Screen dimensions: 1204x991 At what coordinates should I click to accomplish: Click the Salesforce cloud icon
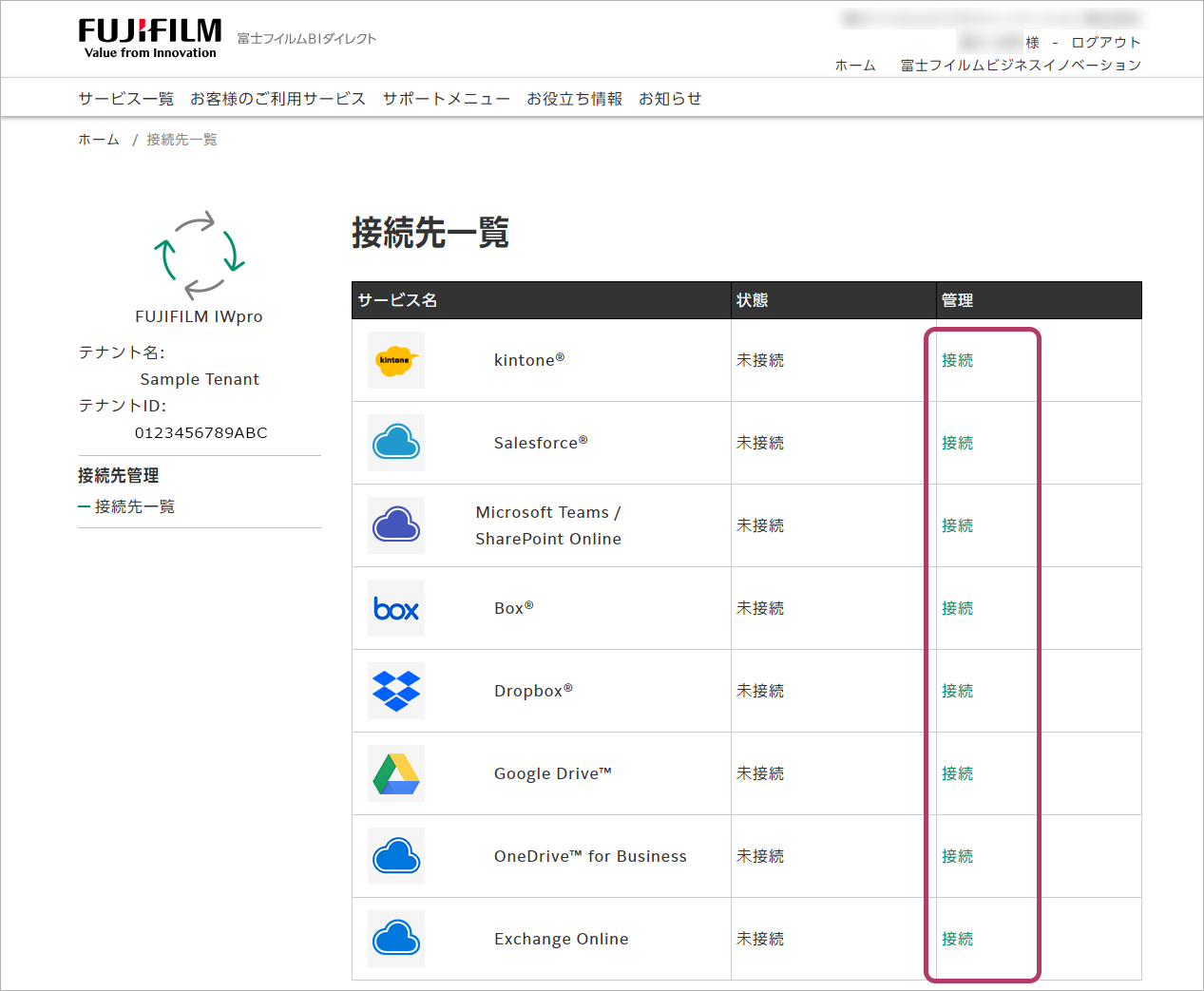pyautogui.click(x=396, y=443)
